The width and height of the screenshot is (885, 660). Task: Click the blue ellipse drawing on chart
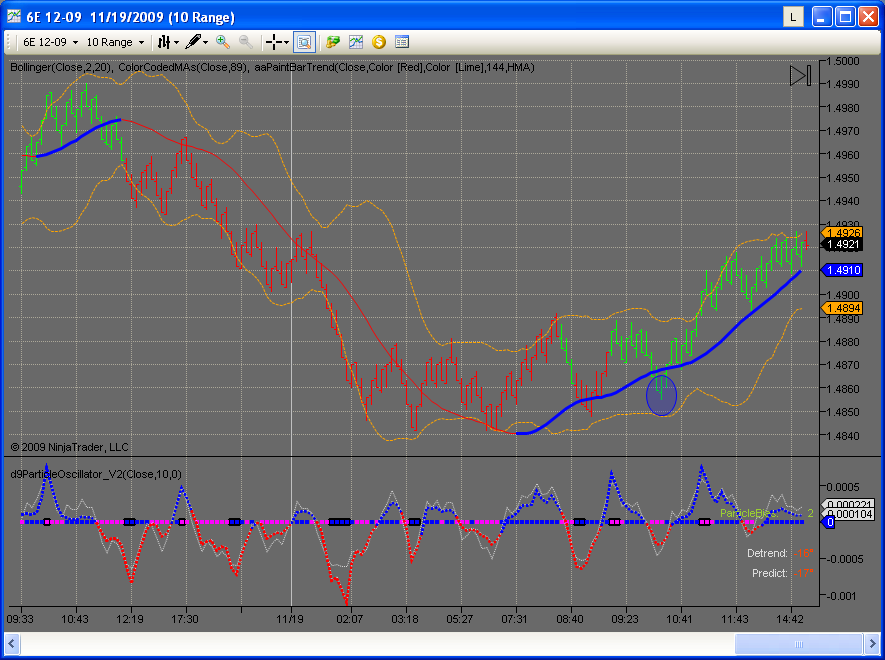661,395
